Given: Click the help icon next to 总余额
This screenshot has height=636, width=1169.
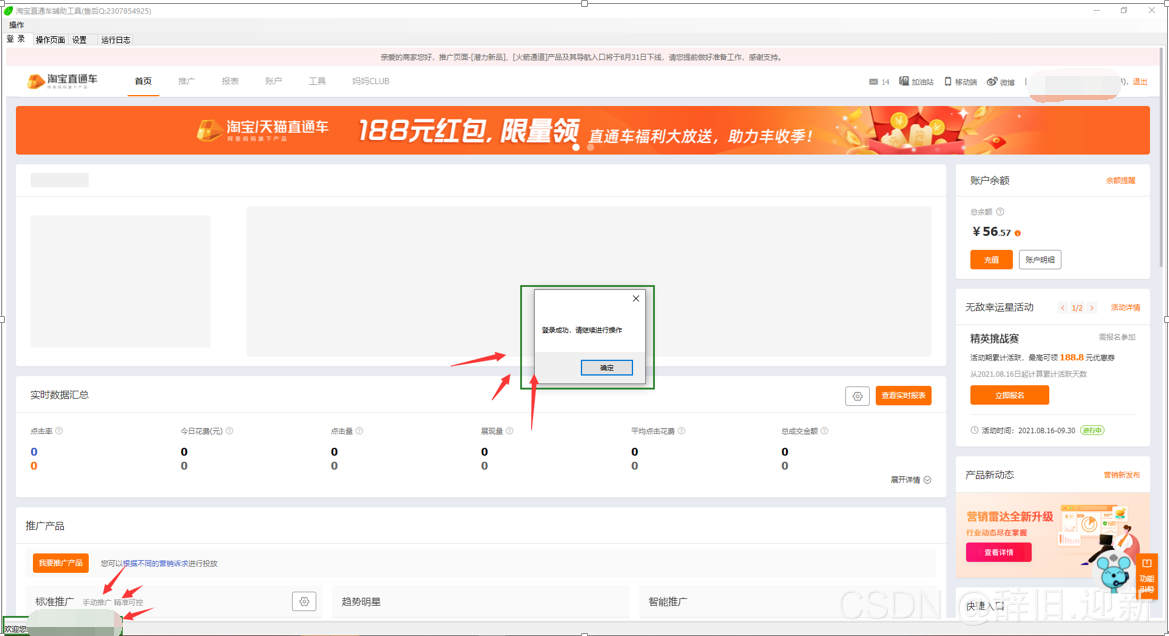Looking at the screenshot, I should coord(1001,212).
